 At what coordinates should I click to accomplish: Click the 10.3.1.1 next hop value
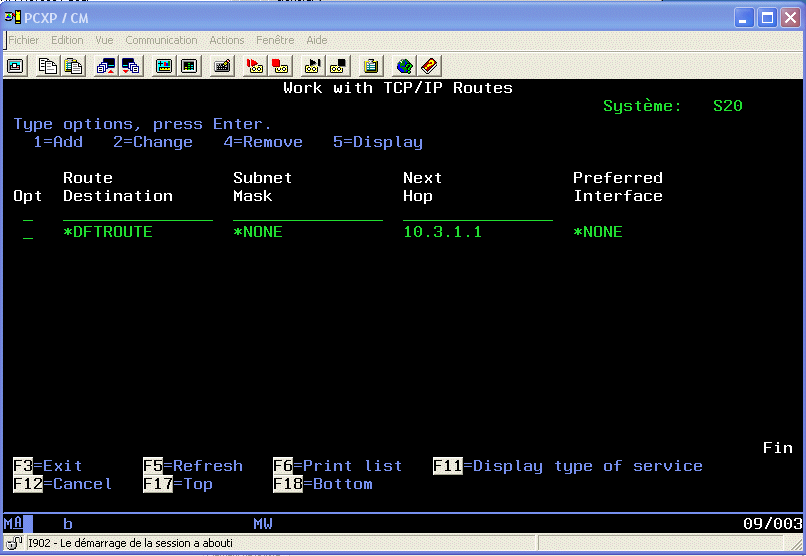(443, 232)
